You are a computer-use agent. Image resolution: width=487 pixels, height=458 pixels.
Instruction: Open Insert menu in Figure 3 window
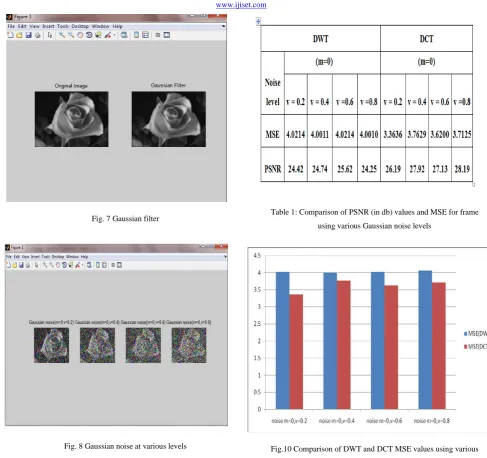pos(48,26)
